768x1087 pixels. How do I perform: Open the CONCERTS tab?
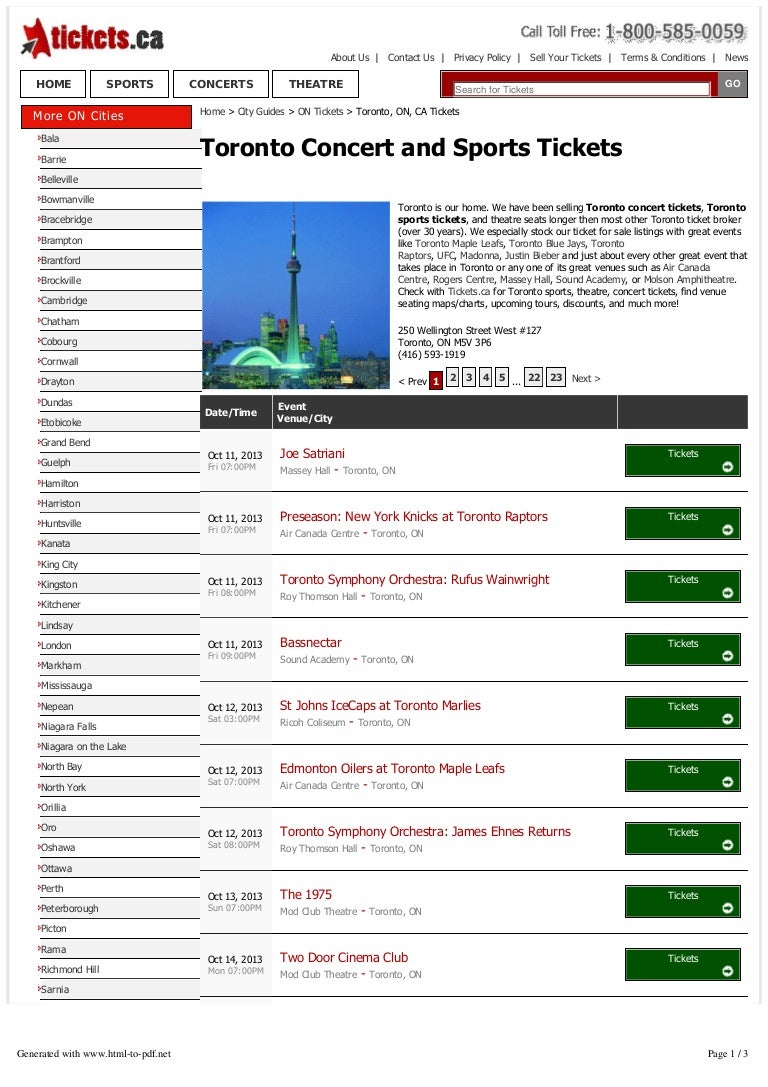[x=221, y=84]
